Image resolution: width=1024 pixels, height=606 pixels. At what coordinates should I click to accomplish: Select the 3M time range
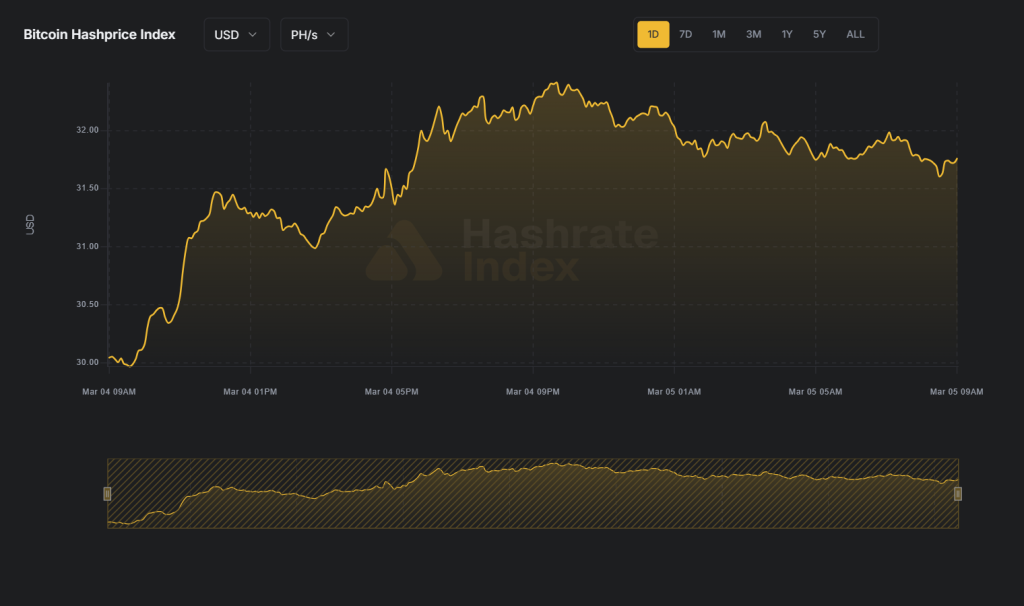coord(753,34)
